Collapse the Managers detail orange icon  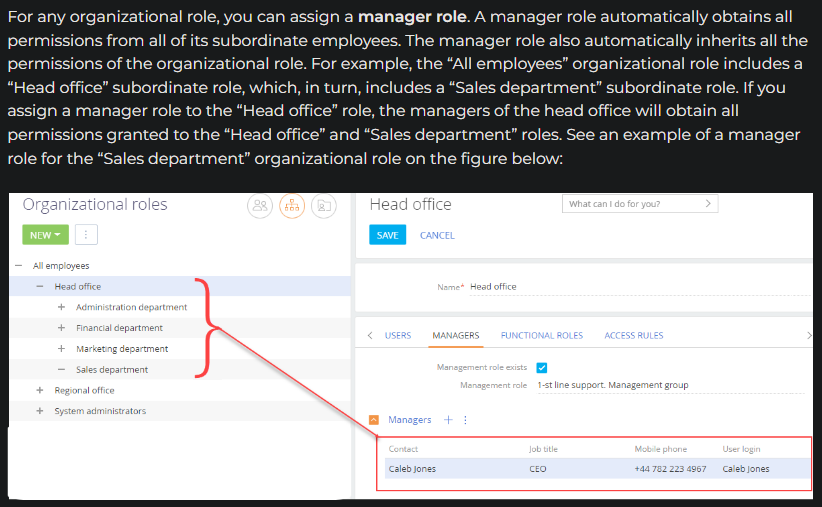click(x=374, y=419)
